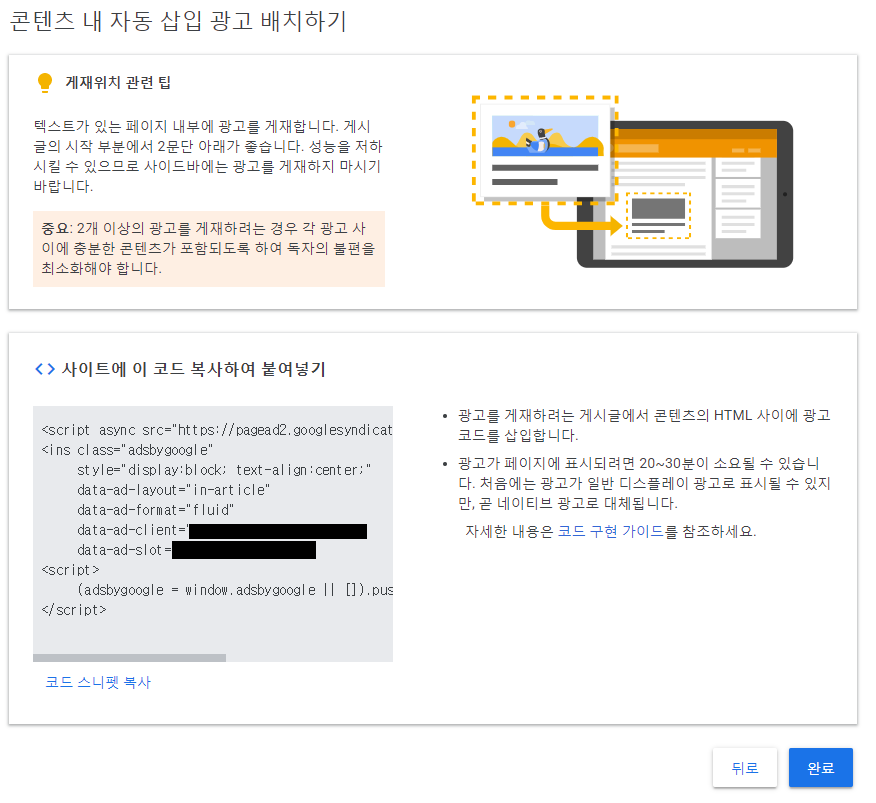The height and width of the screenshot is (803, 876).
Task: Click the code line style="display:block; text-align:center;"
Action: tap(224, 470)
